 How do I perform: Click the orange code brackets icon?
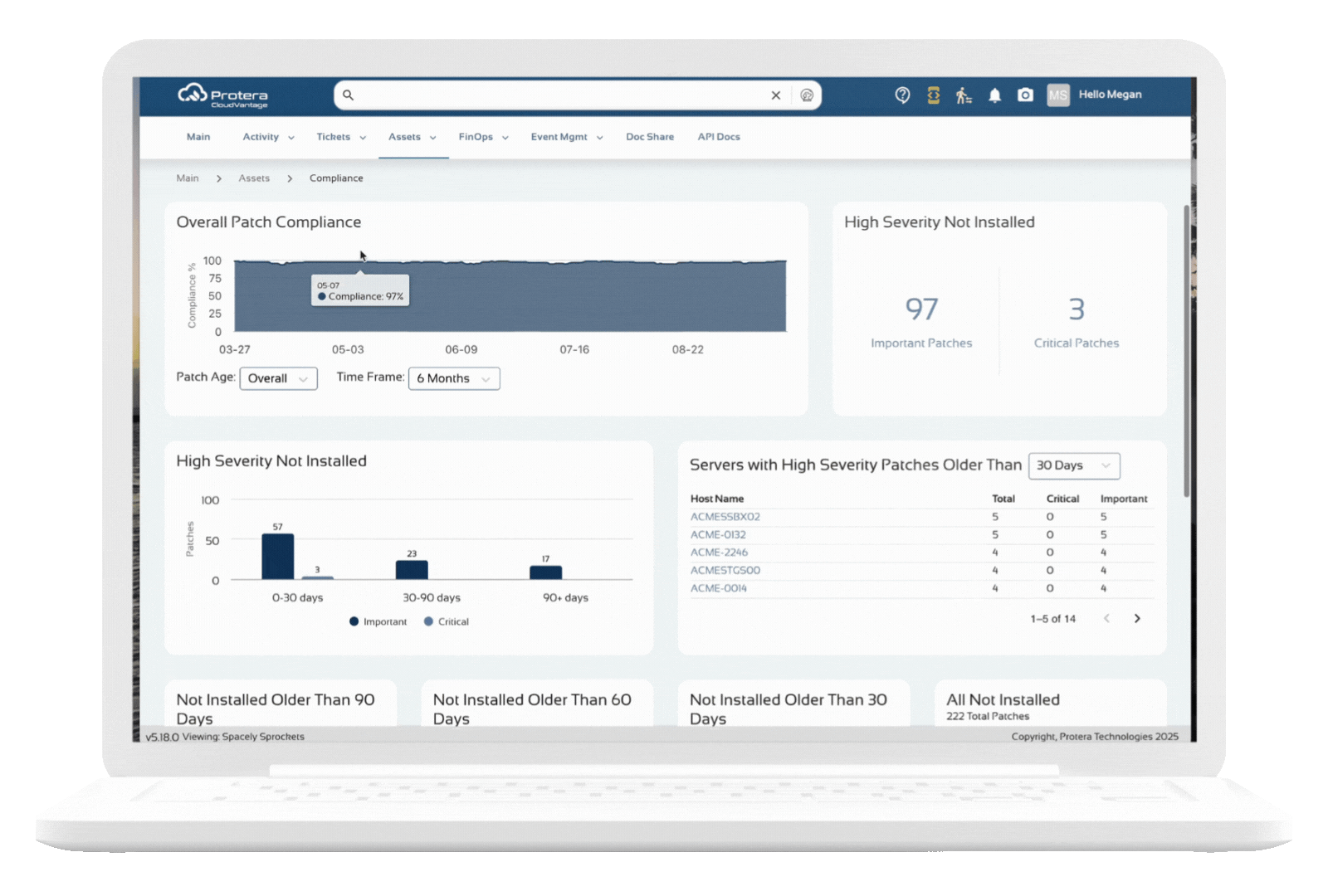933,95
